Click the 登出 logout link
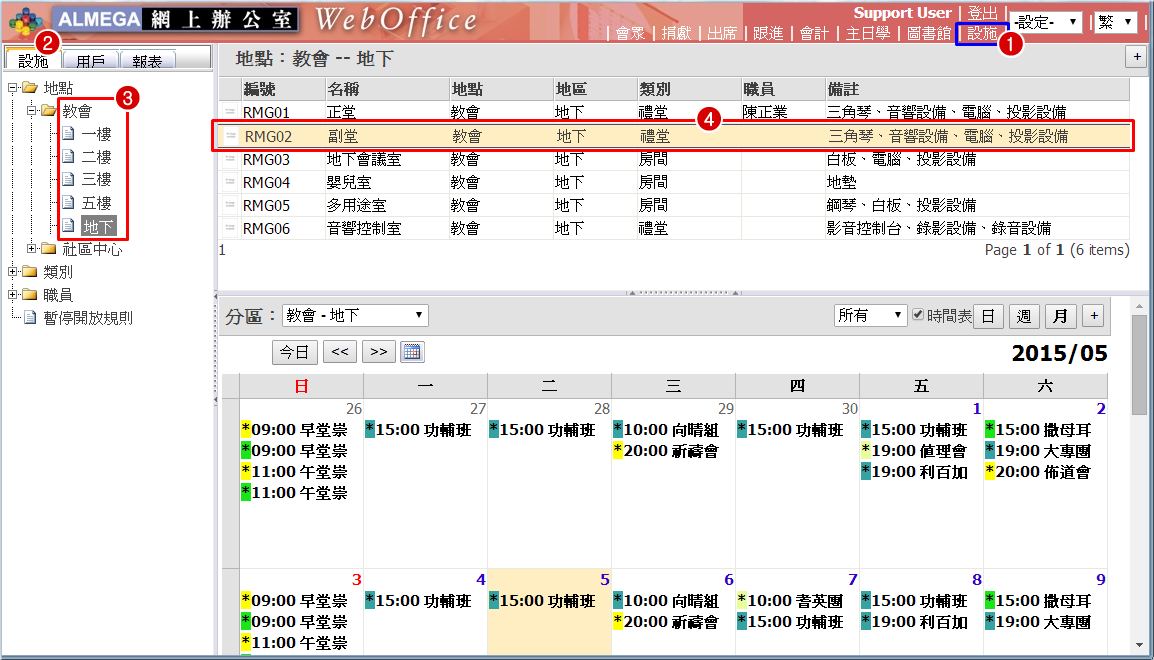 982,13
